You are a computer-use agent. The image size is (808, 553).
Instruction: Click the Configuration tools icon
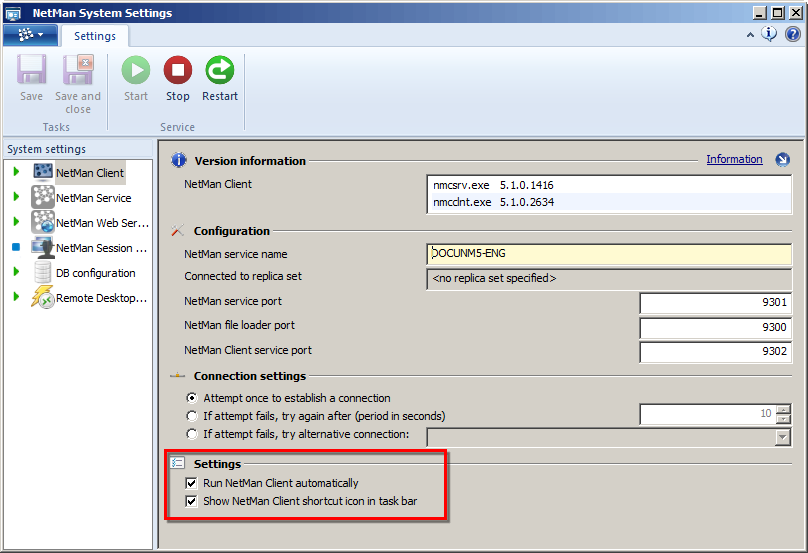pyautogui.click(x=178, y=230)
